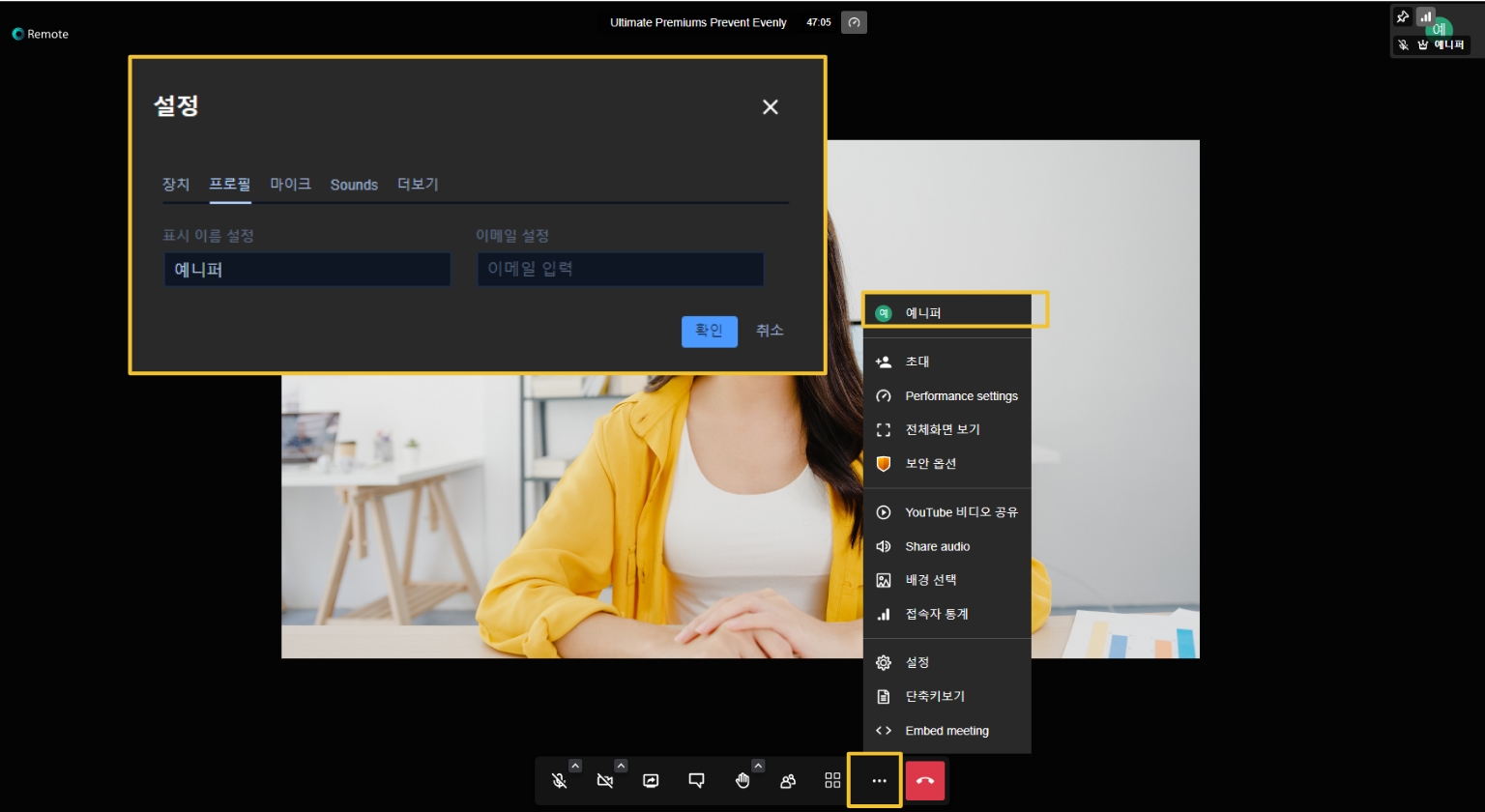
Task: Click the three-dot more actions button
Action: click(878, 781)
